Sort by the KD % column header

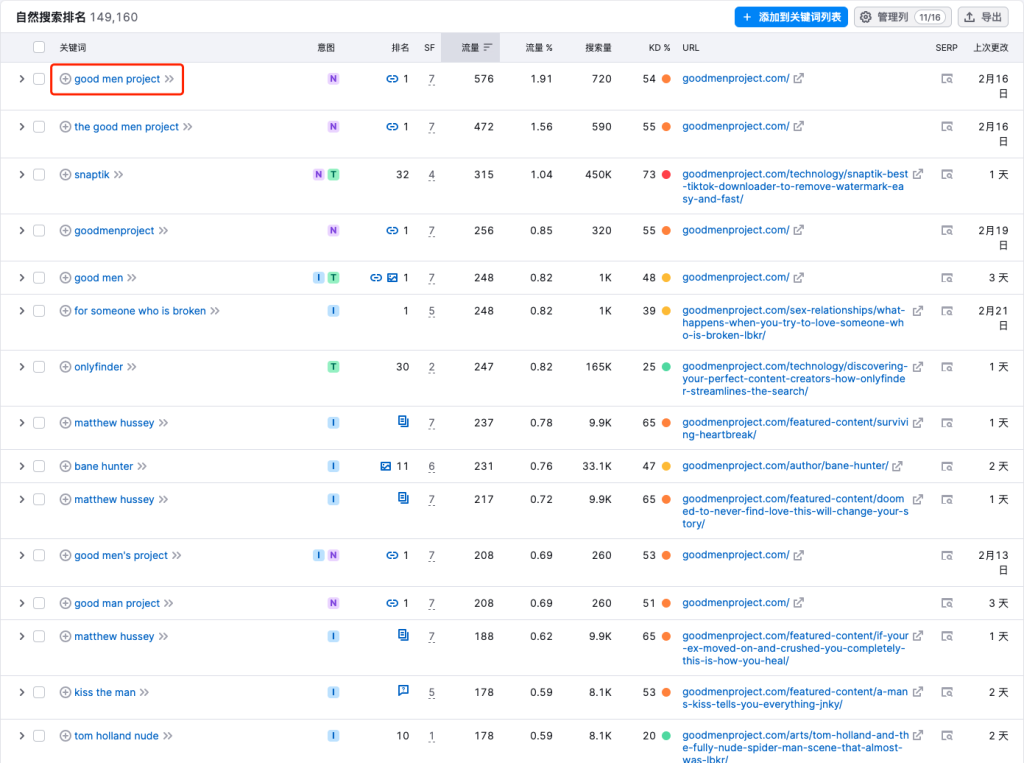coord(659,47)
